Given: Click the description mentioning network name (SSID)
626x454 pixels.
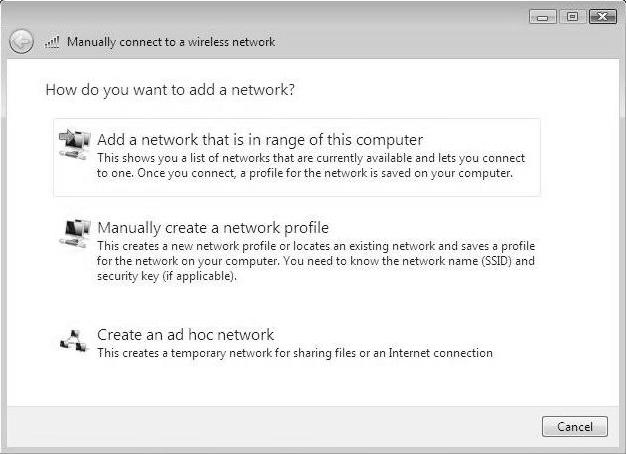Looking at the screenshot, I should tap(316, 261).
